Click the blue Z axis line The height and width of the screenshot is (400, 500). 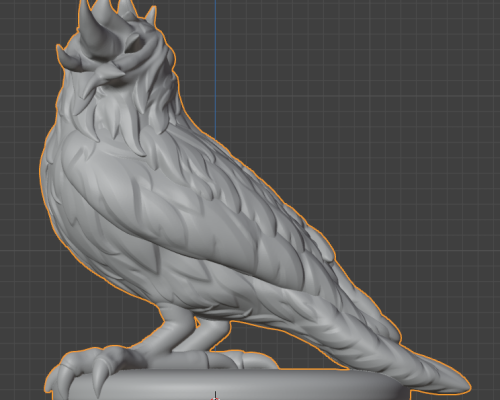215,67
